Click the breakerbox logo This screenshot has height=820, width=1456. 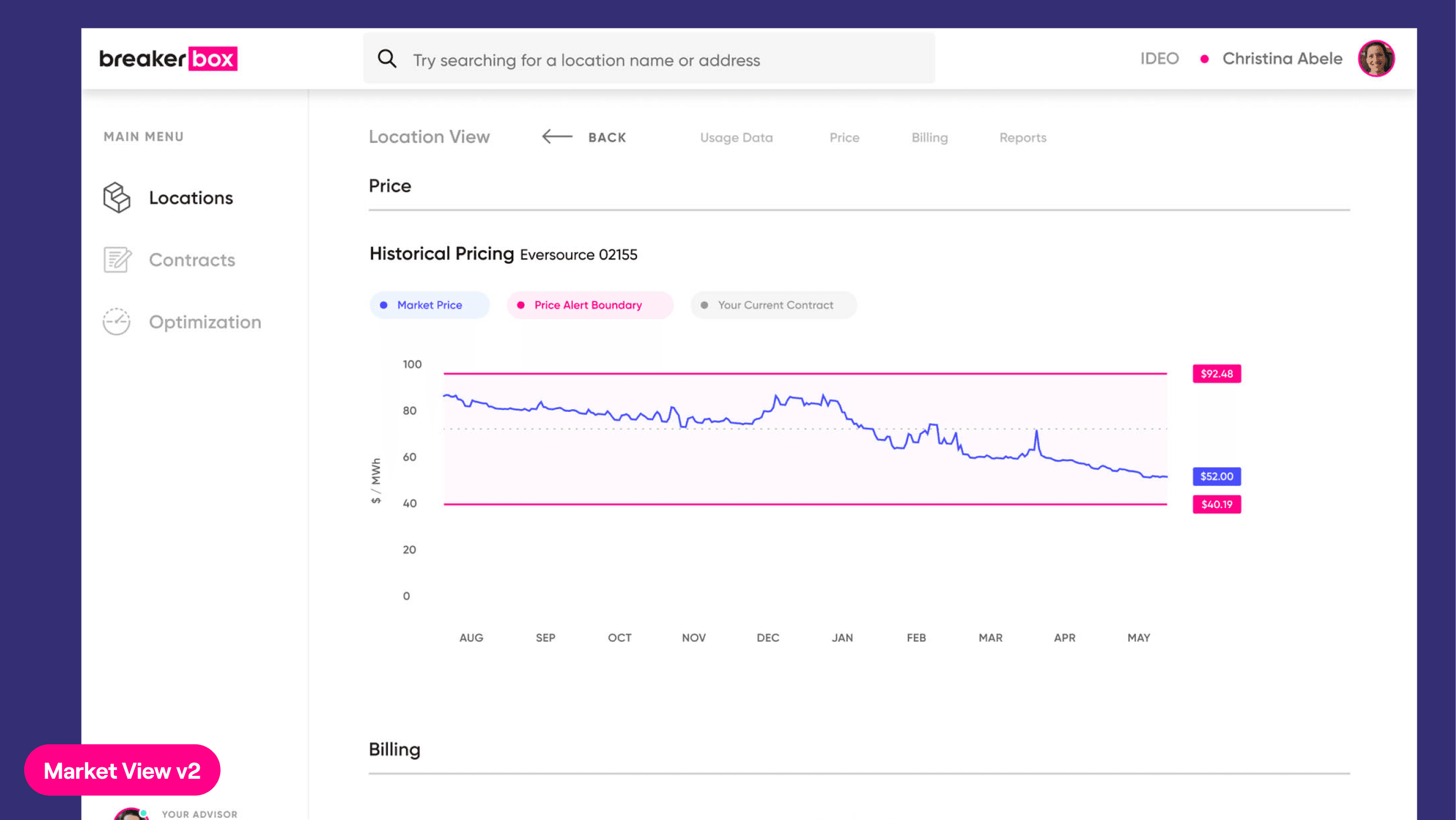tap(169, 59)
